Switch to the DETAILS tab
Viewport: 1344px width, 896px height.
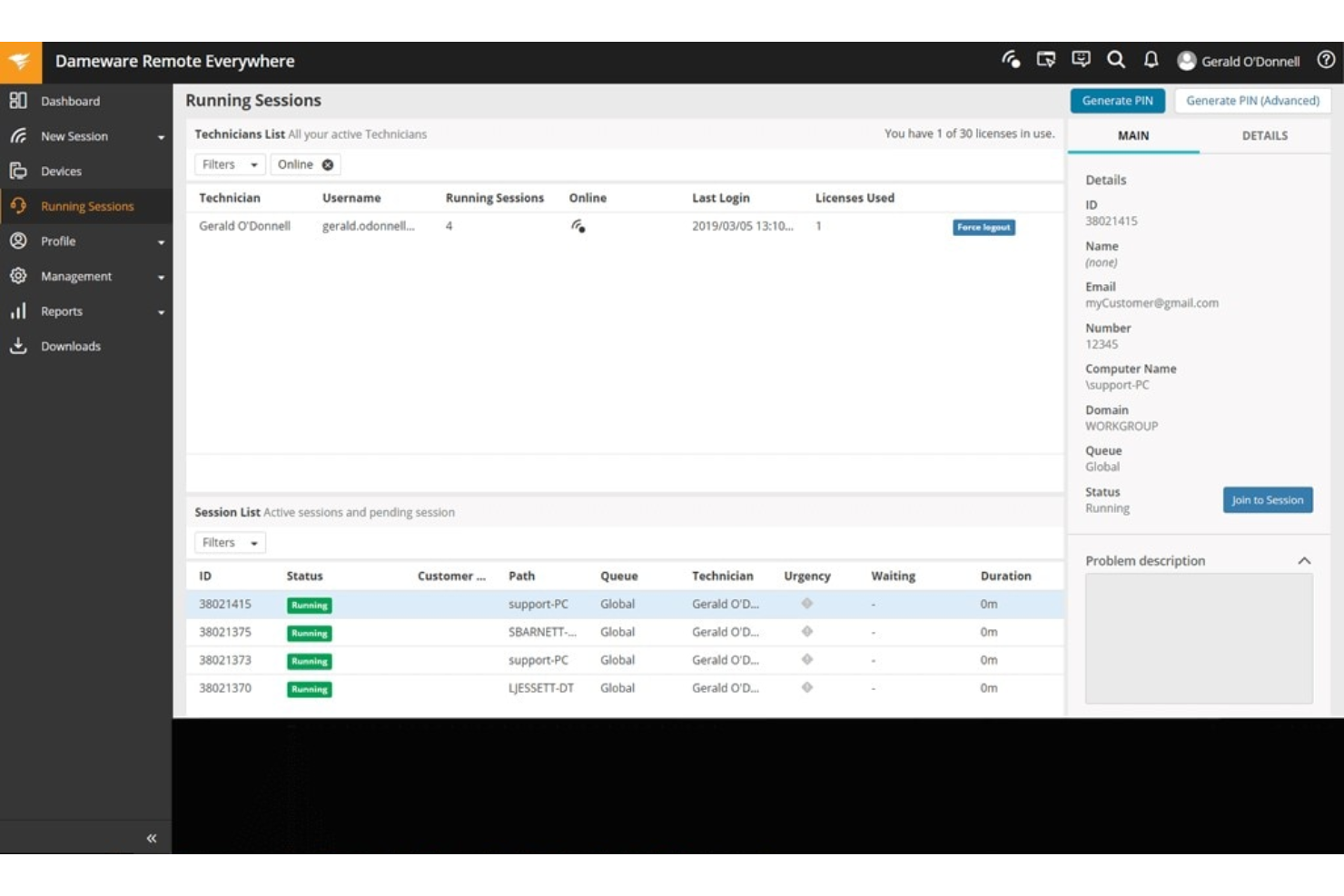pos(1265,135)
